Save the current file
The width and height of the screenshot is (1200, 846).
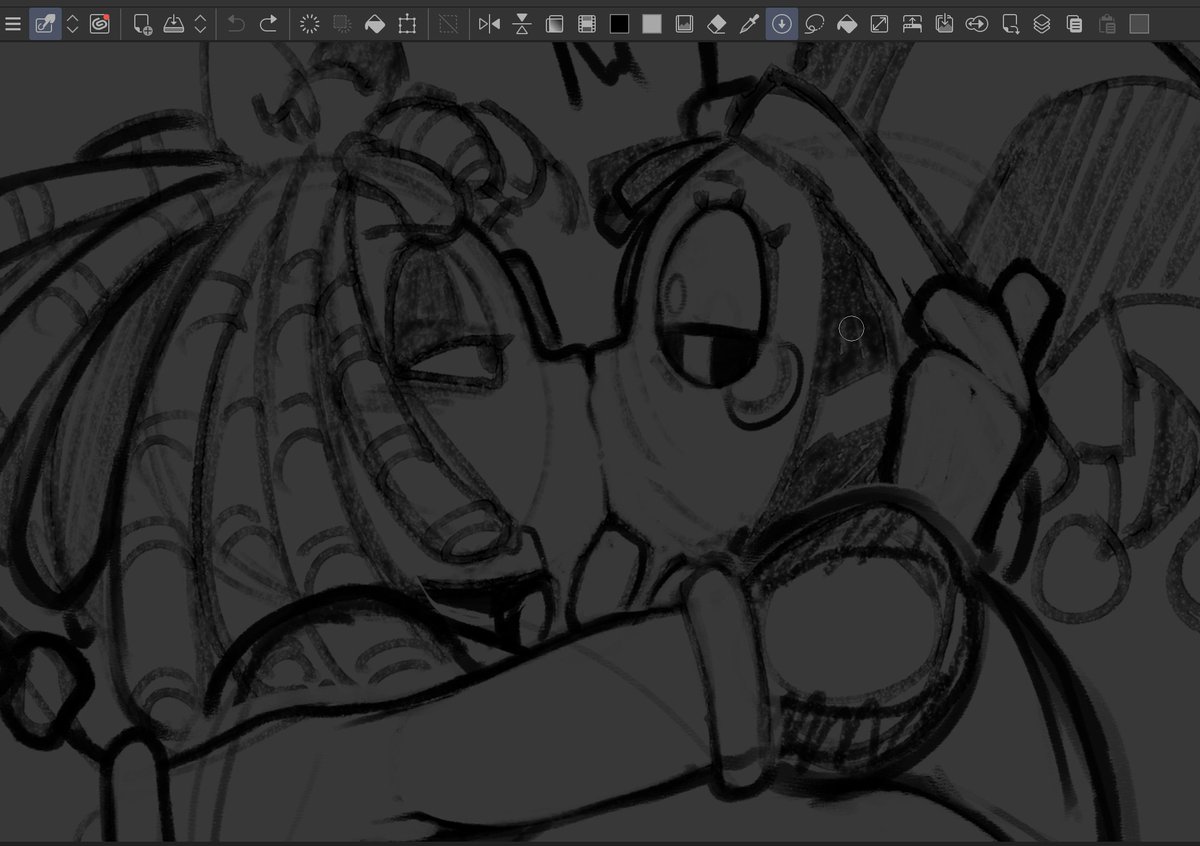pyautogui.click(x=174, y=23)
